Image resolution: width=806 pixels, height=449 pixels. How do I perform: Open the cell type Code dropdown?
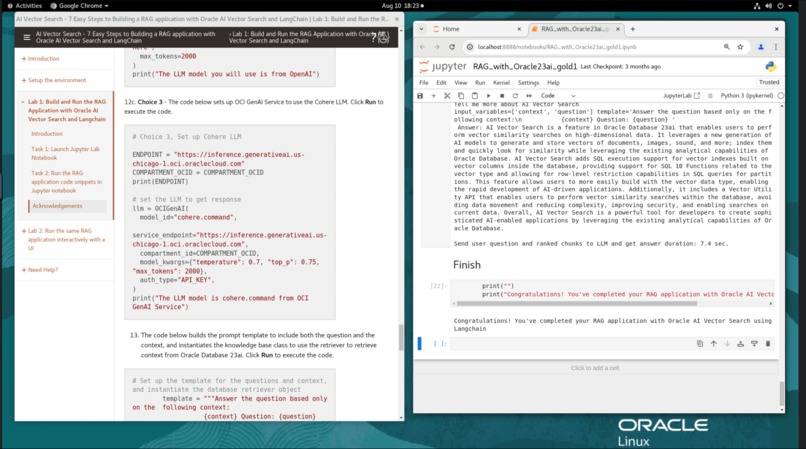point(558,96)
